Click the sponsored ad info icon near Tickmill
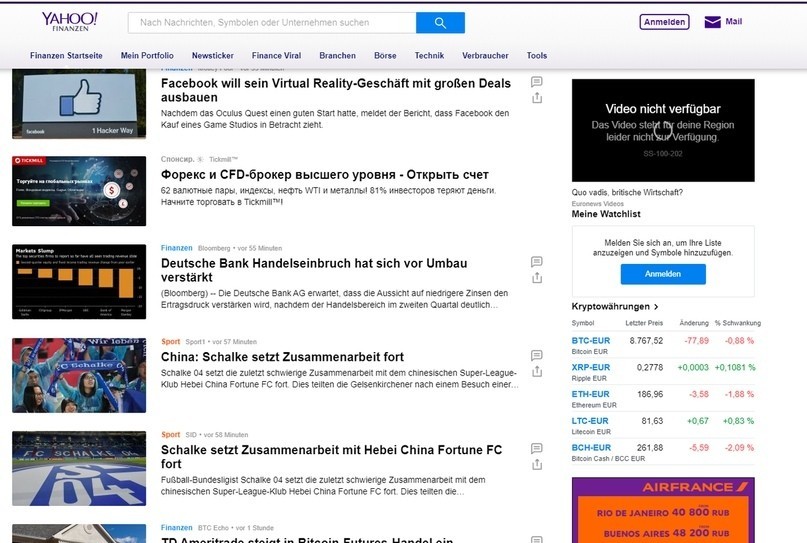Image resolution: width=807 pixels, height=543 pixels. pyautogui.click(x=200, y=160)
